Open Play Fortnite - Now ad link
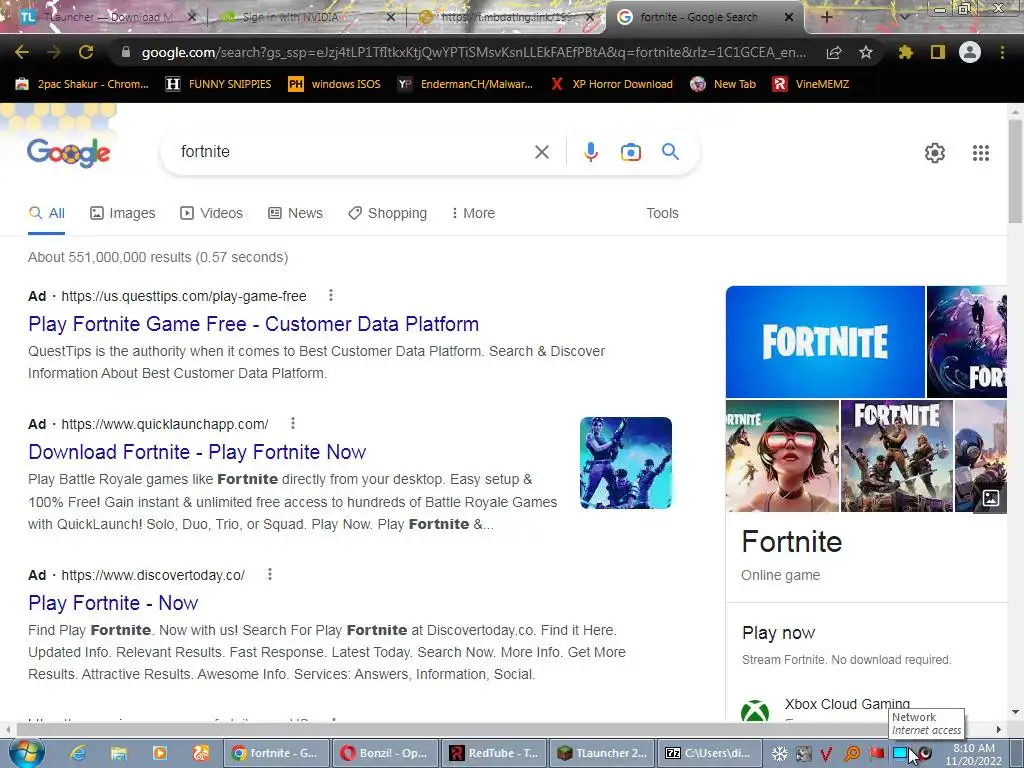 (113, 603)
